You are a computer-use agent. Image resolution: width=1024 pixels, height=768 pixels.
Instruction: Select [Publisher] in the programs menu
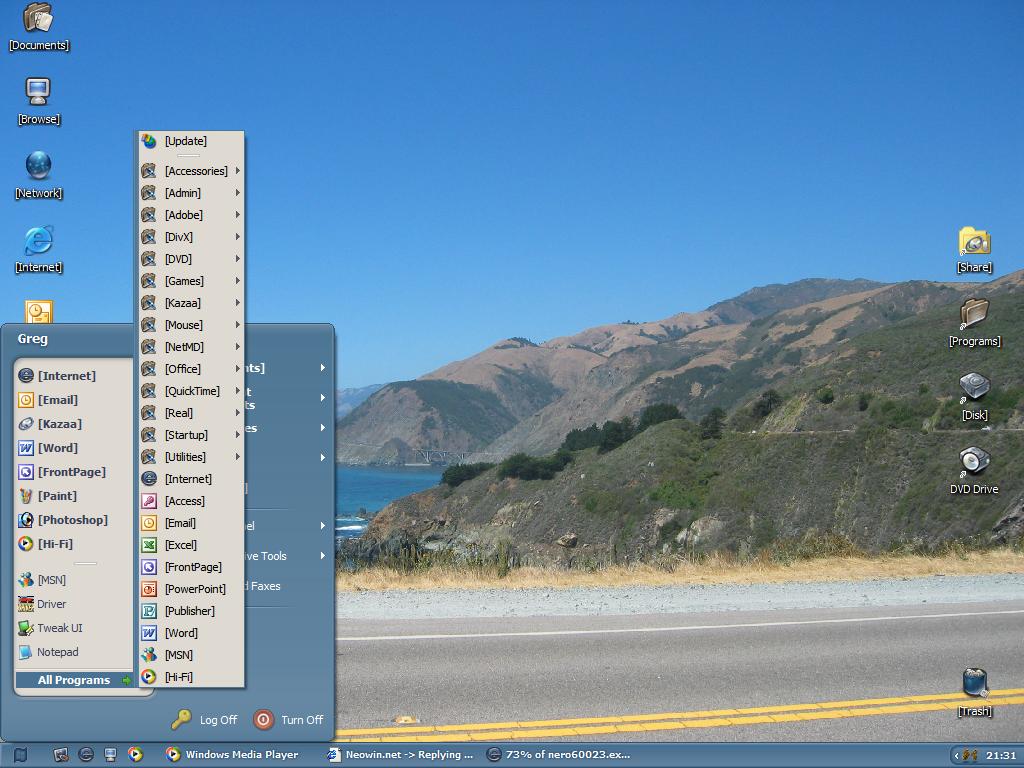pos(191,611)
